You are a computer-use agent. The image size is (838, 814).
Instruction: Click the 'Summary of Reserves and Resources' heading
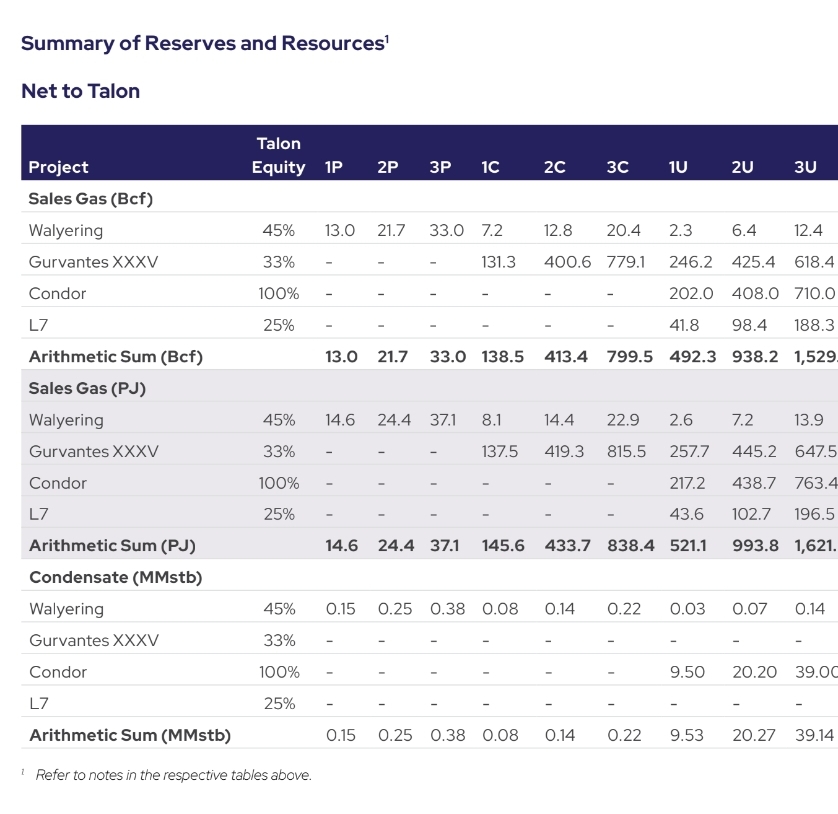(205, 43)
